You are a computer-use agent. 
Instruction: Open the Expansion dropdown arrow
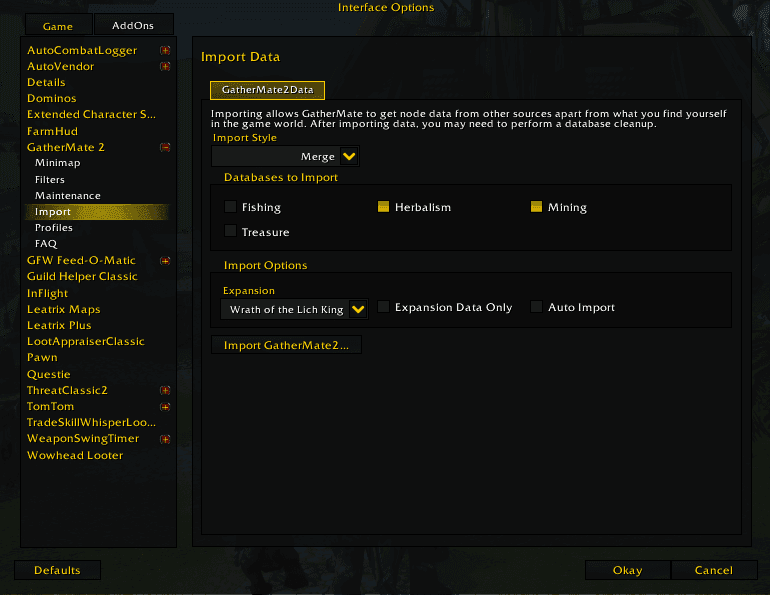pos(358,310)
